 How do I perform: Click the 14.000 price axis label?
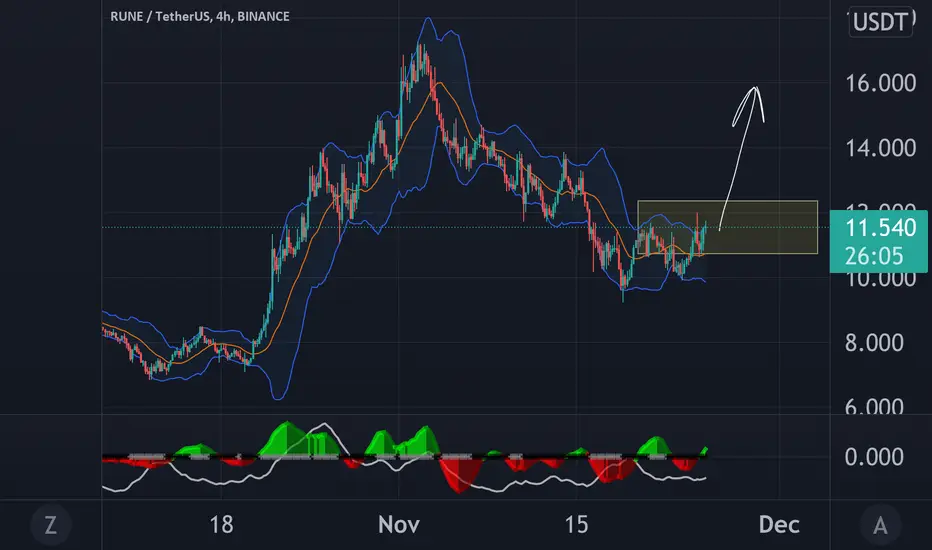(x=880, y=148)
